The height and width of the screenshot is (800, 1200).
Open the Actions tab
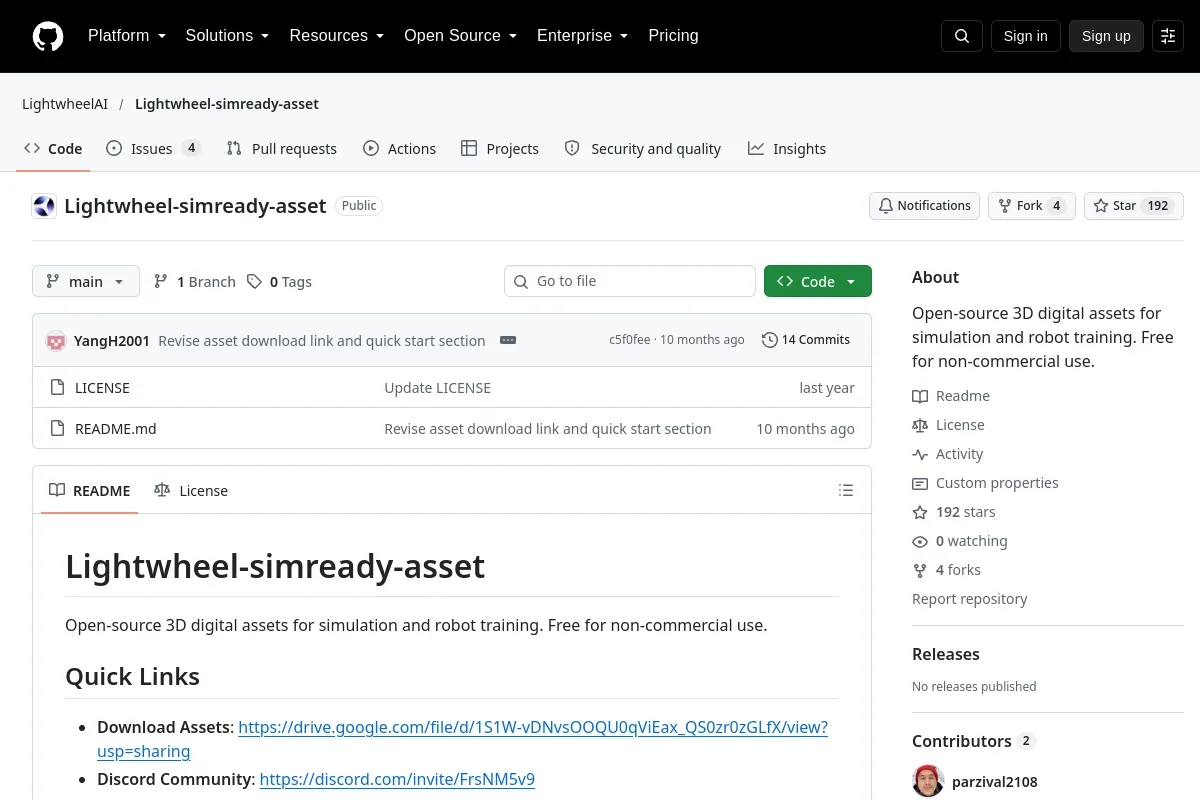pyautogui.click(x=400, y=149)
